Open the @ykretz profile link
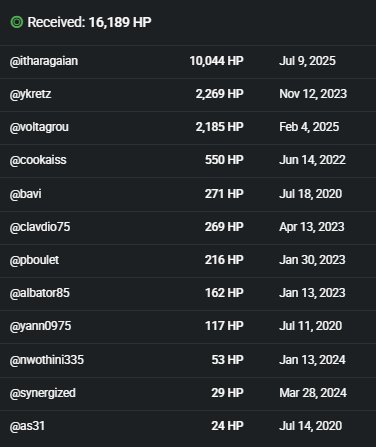The width and height of the screenshot is (376, 447). [x=30, y=94]
